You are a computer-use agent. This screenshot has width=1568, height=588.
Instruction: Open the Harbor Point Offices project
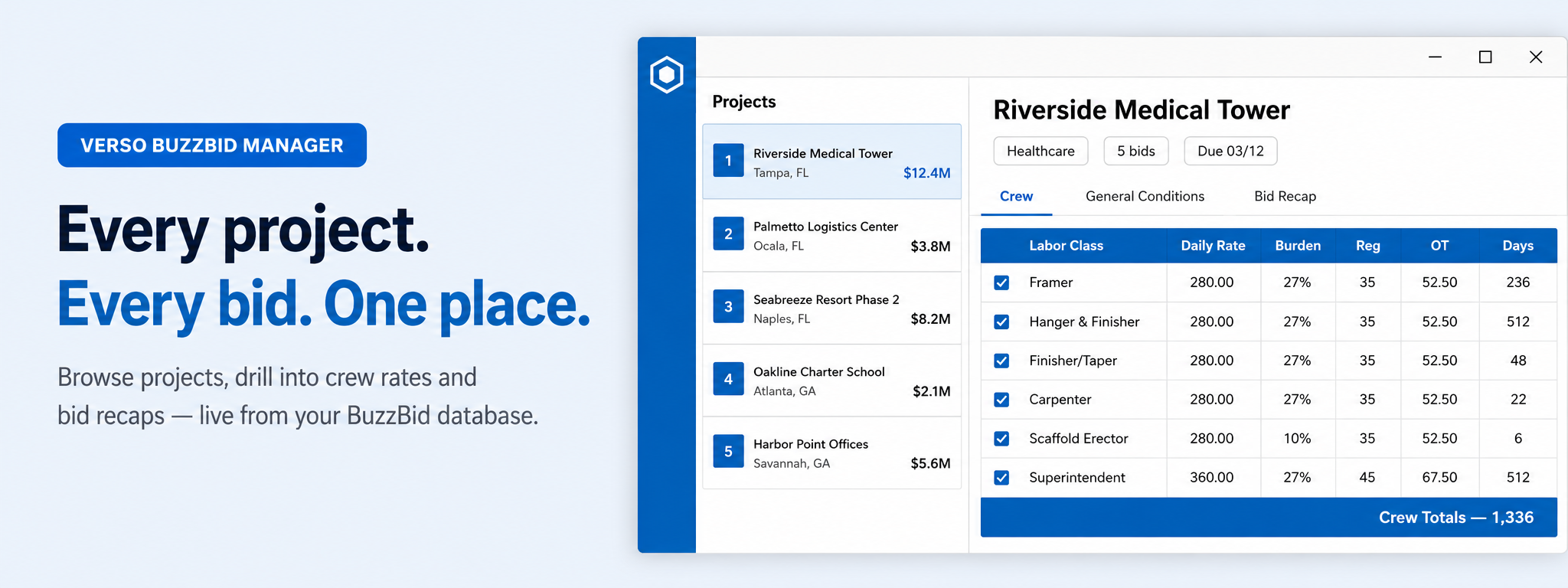tap(831, 452)
